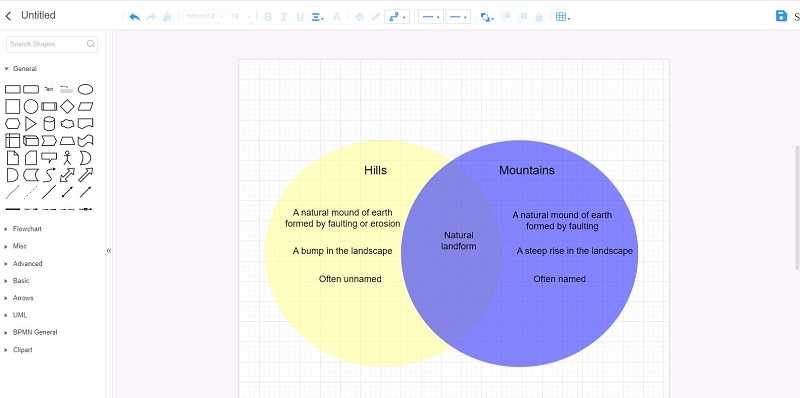Click the Search Shapes input field

pyautogui.click(x=51, y=44)
